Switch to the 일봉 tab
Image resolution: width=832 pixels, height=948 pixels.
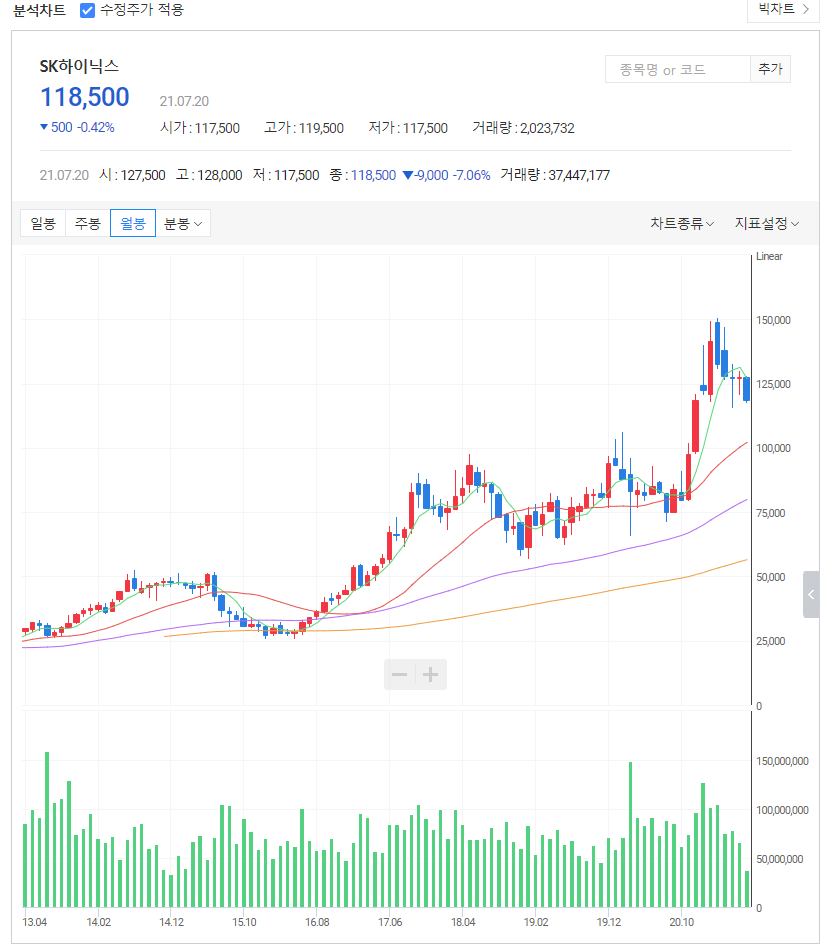(43, 224)
